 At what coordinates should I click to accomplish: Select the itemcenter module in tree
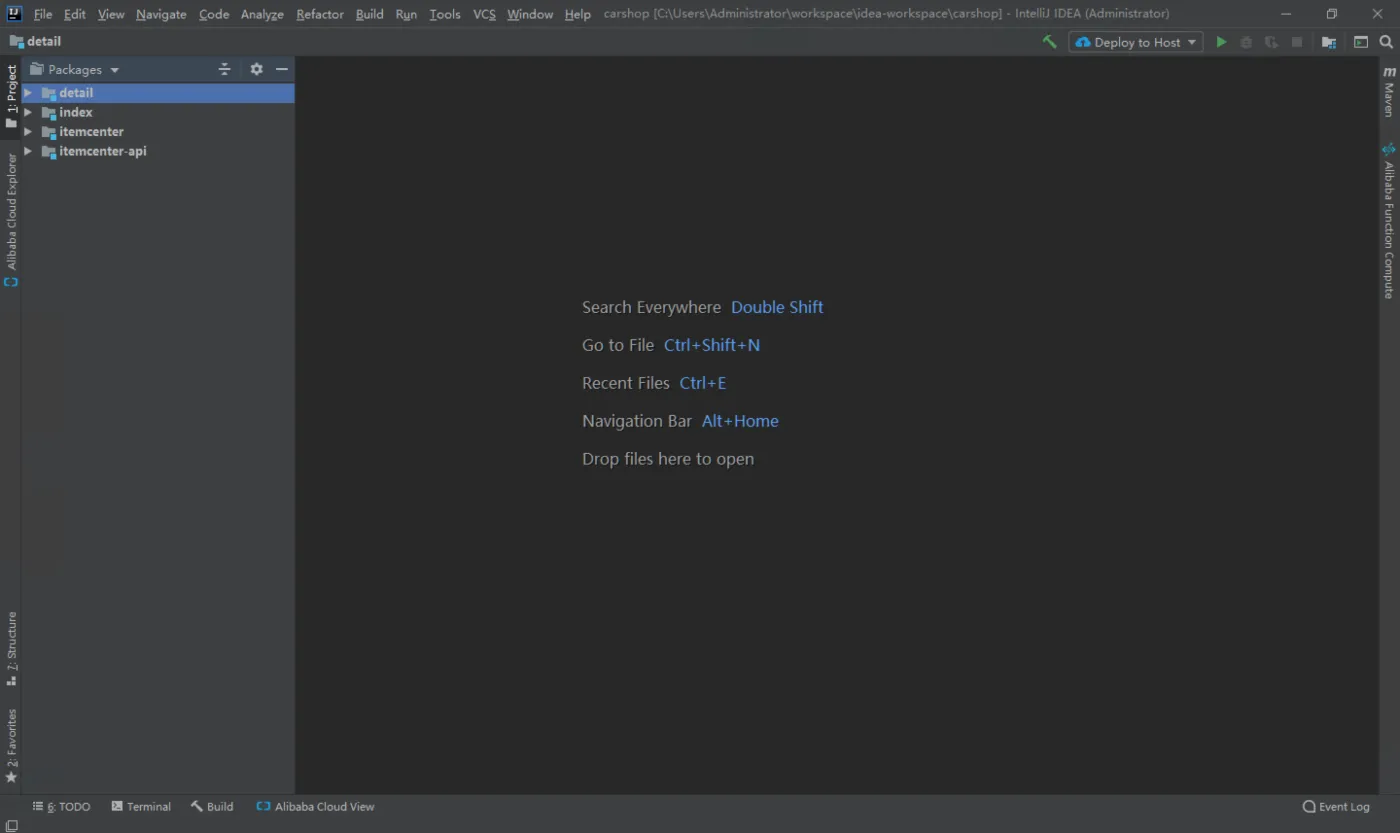tap(91, 132)
